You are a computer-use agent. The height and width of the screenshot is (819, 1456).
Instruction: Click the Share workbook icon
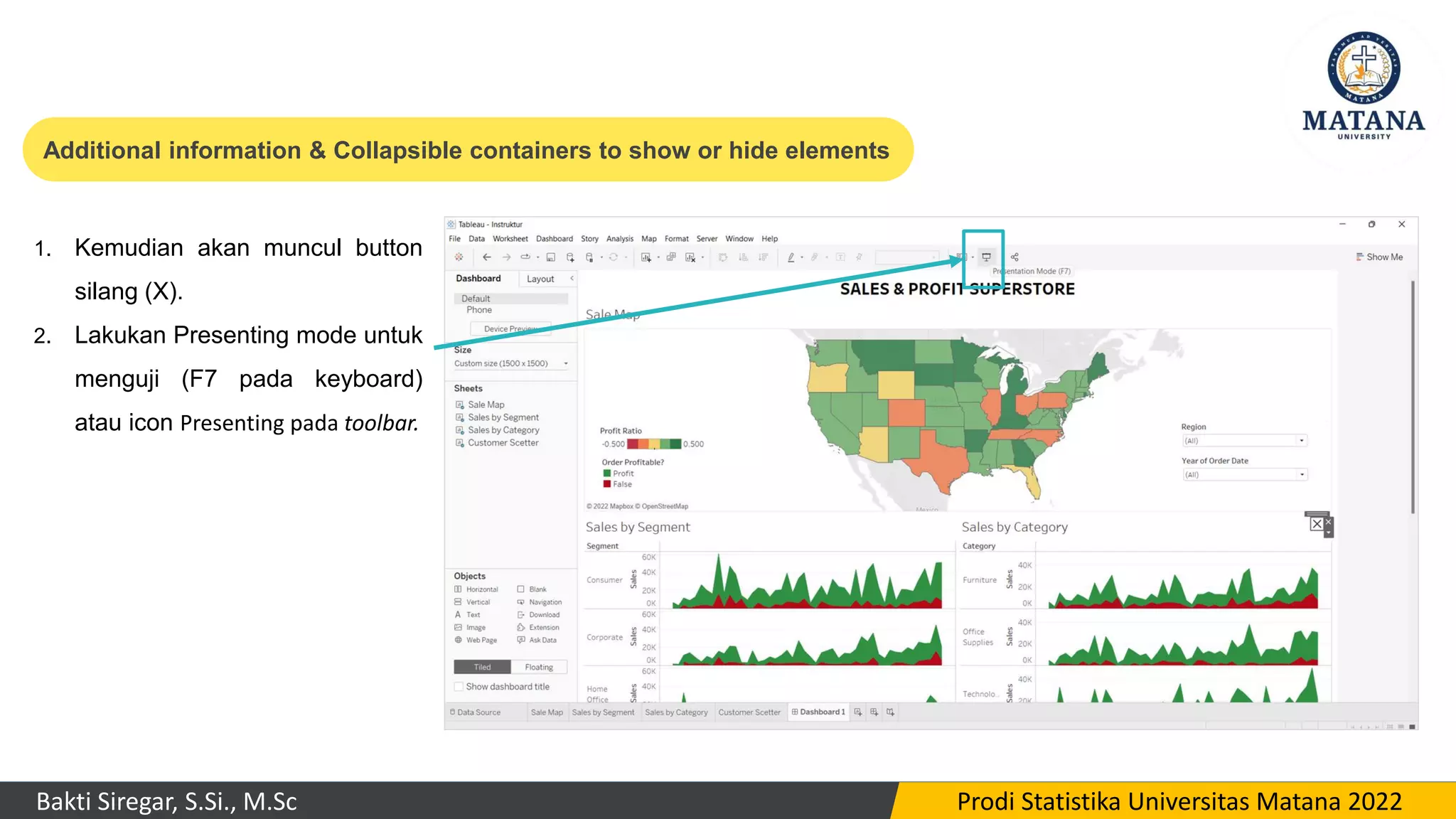tap(1015, 257)
